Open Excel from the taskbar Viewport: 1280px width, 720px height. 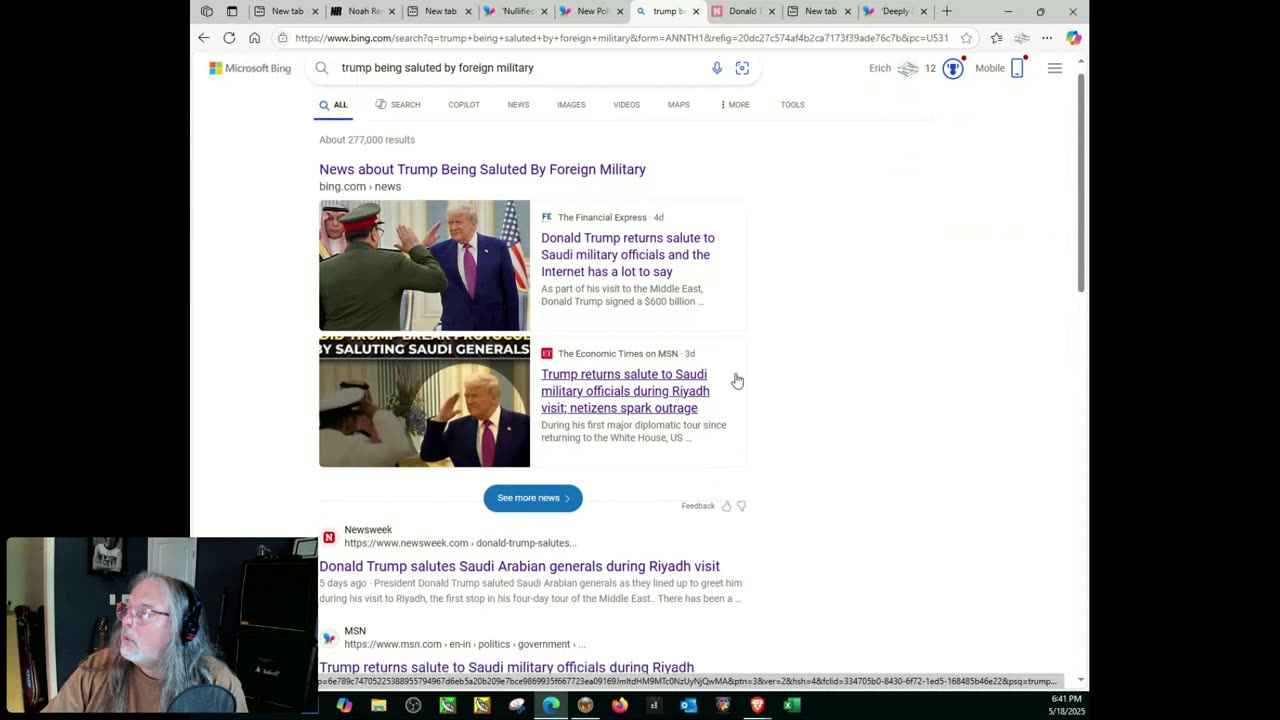click(791, 705)
